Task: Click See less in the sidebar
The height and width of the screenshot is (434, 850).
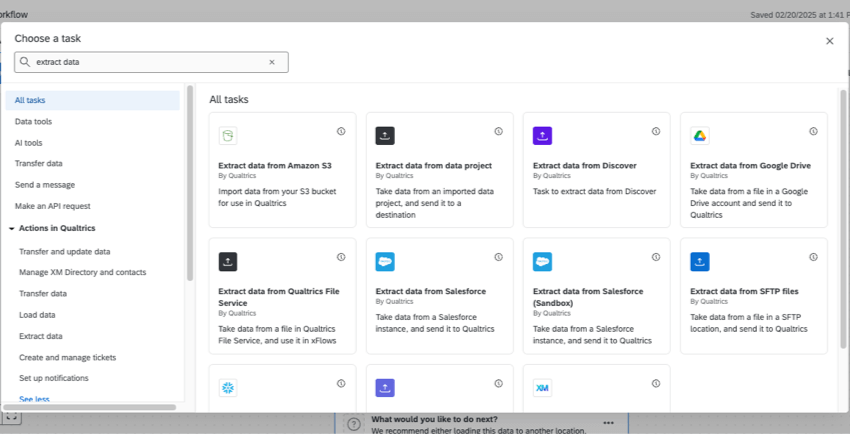Action: 34,399
